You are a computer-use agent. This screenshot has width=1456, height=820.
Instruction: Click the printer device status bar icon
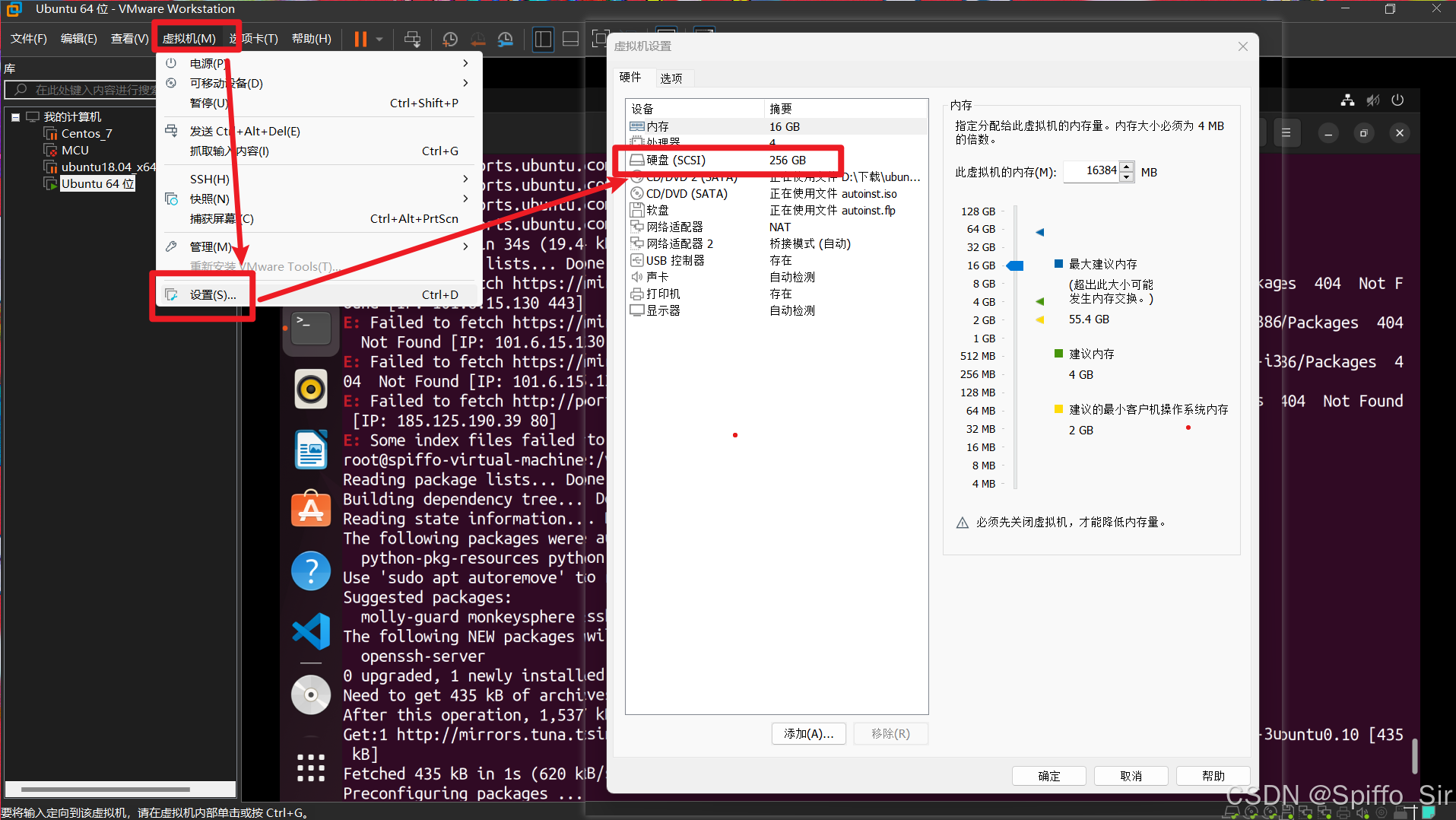(1343, 813)
